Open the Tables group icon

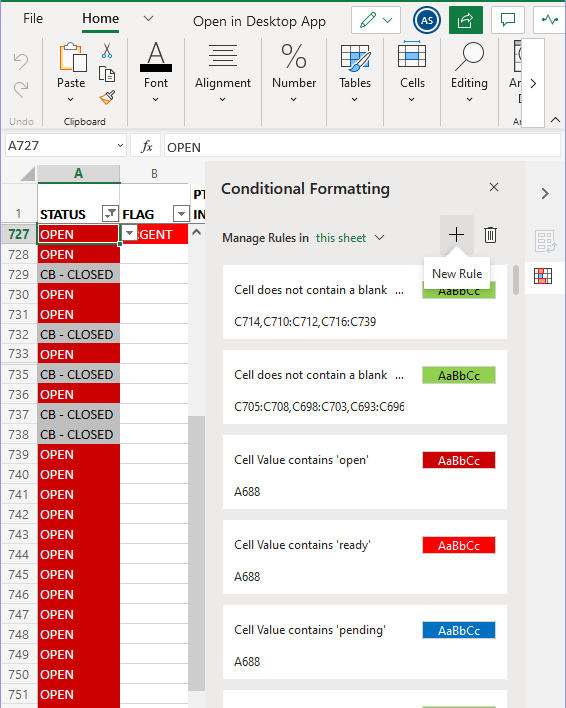tap(355, 57)
